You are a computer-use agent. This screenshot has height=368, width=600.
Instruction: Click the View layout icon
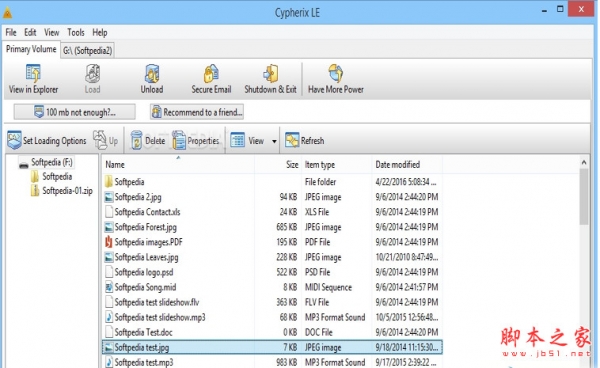click(237, 140)
